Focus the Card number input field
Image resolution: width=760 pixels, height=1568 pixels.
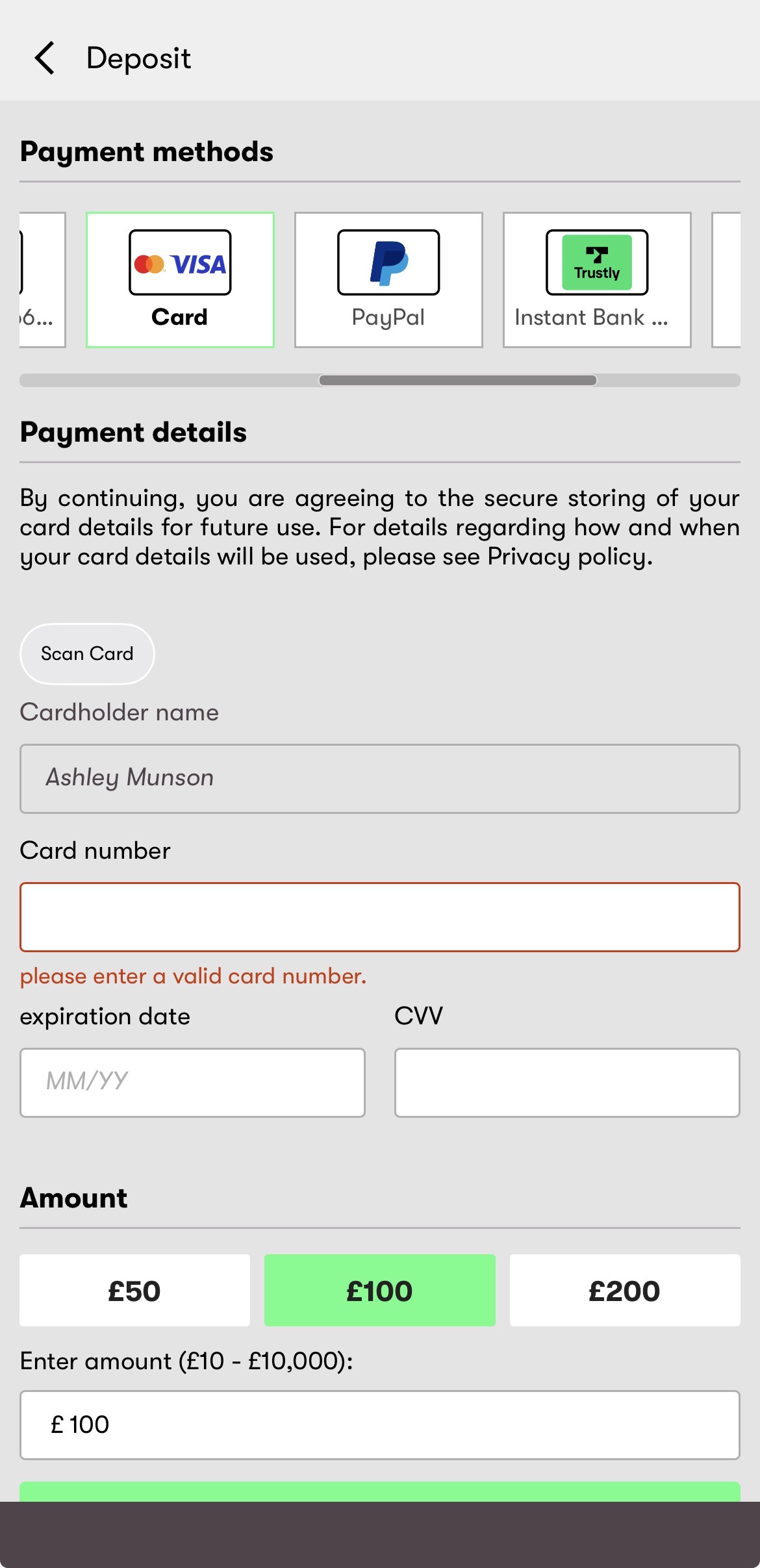(x=380, y=917)
